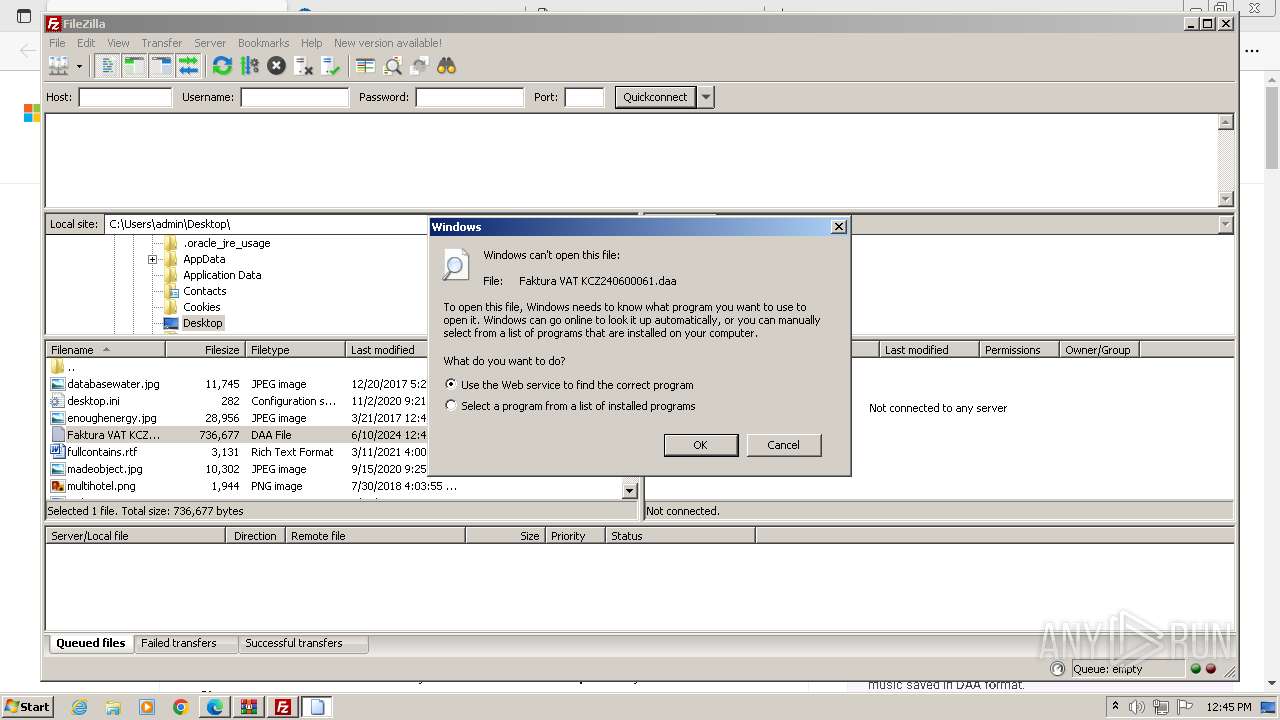The height and width of the screenshot is (720, 1280).
Task: Open the Site Manager
Action: click(x=59, y=66)
